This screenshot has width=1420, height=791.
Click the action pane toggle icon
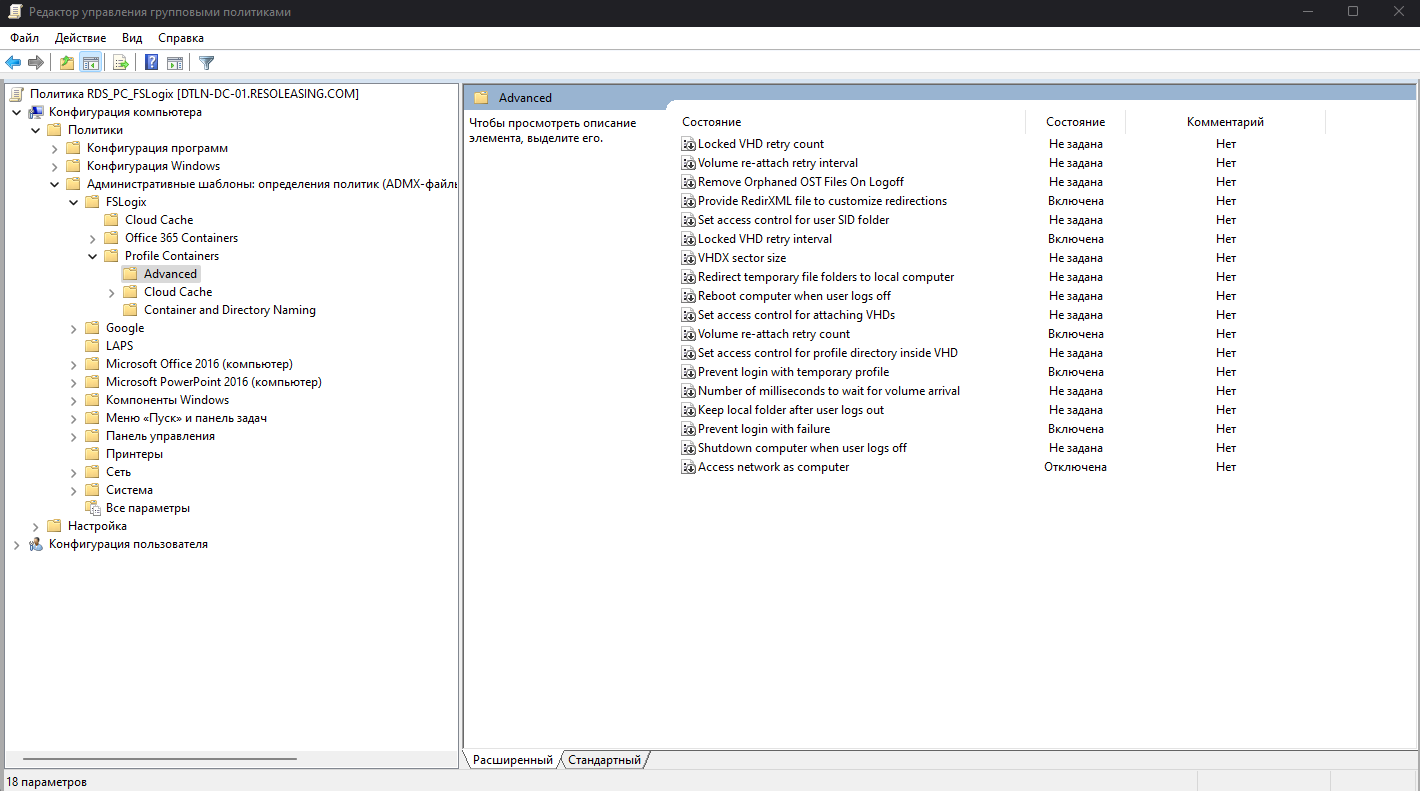coord(175,62)
